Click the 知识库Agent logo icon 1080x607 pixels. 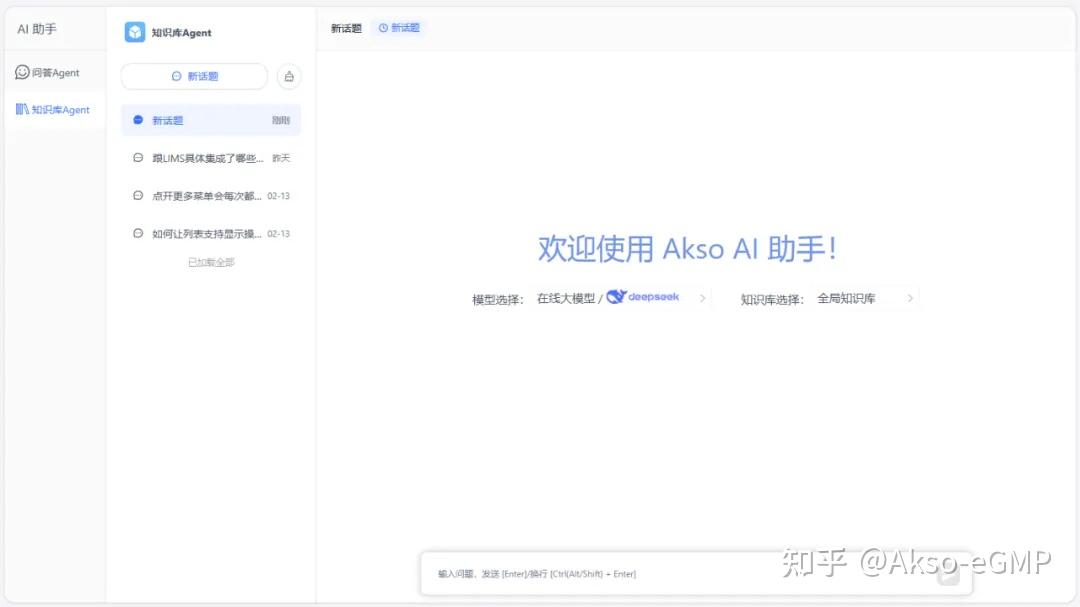click(134, 32)
